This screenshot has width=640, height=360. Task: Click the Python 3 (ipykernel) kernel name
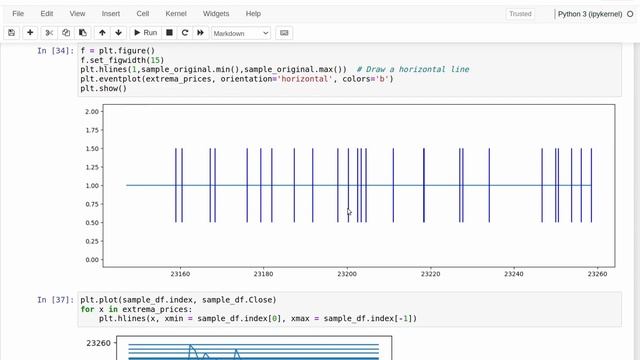click(590, 14)
